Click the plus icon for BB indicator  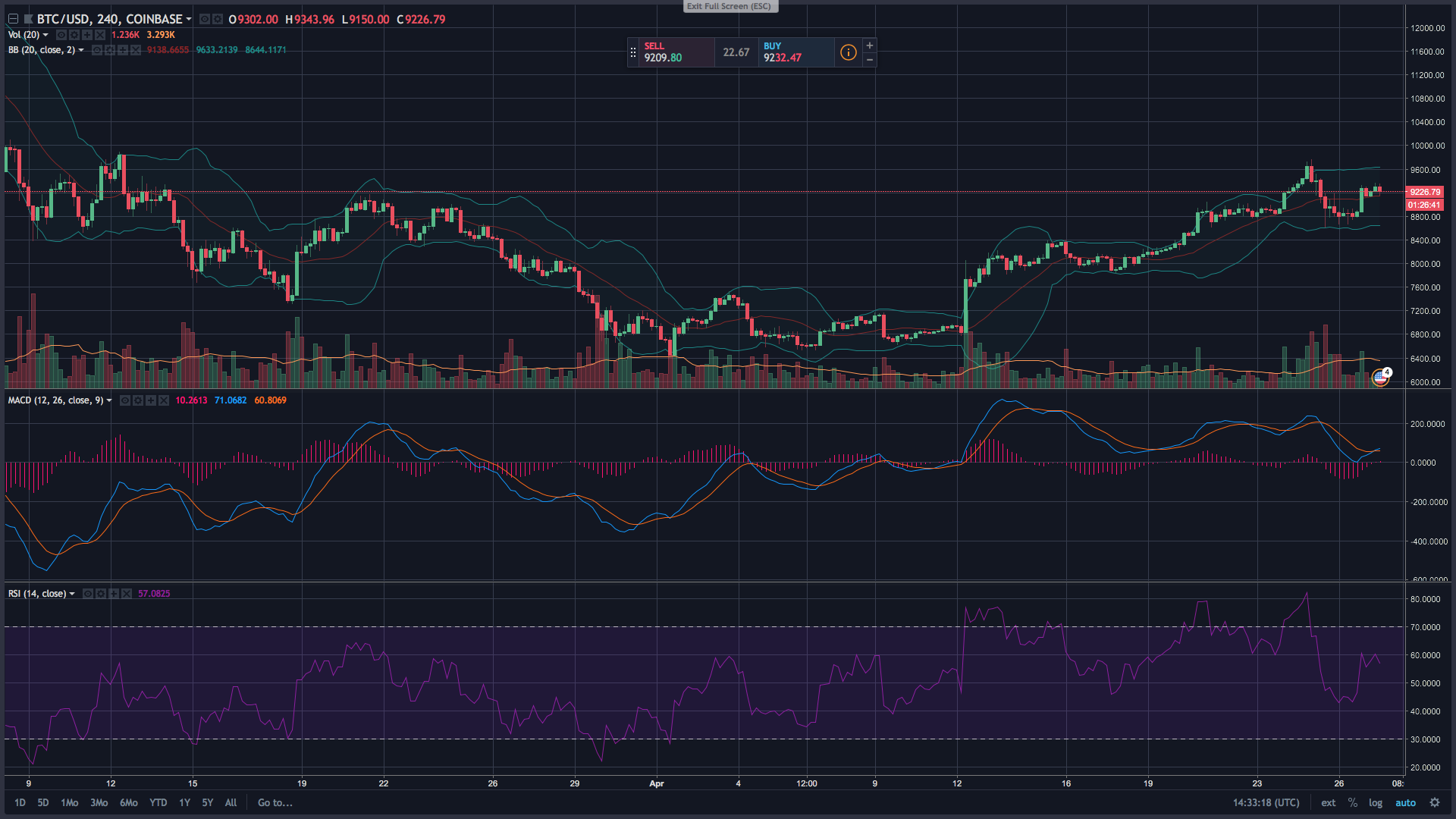pos(123,50)
